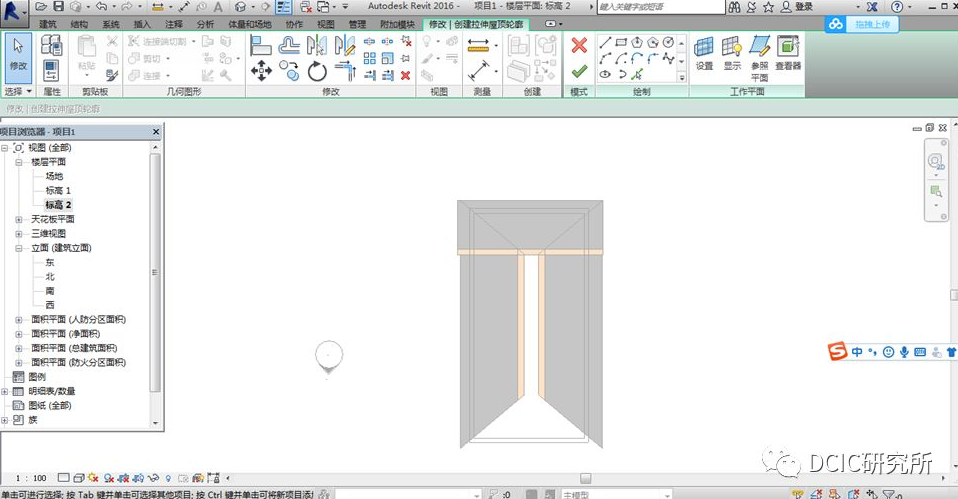Expand the 明细表/数量 tree node
Viewport: 958px width, 499px height.
point(4,392)
